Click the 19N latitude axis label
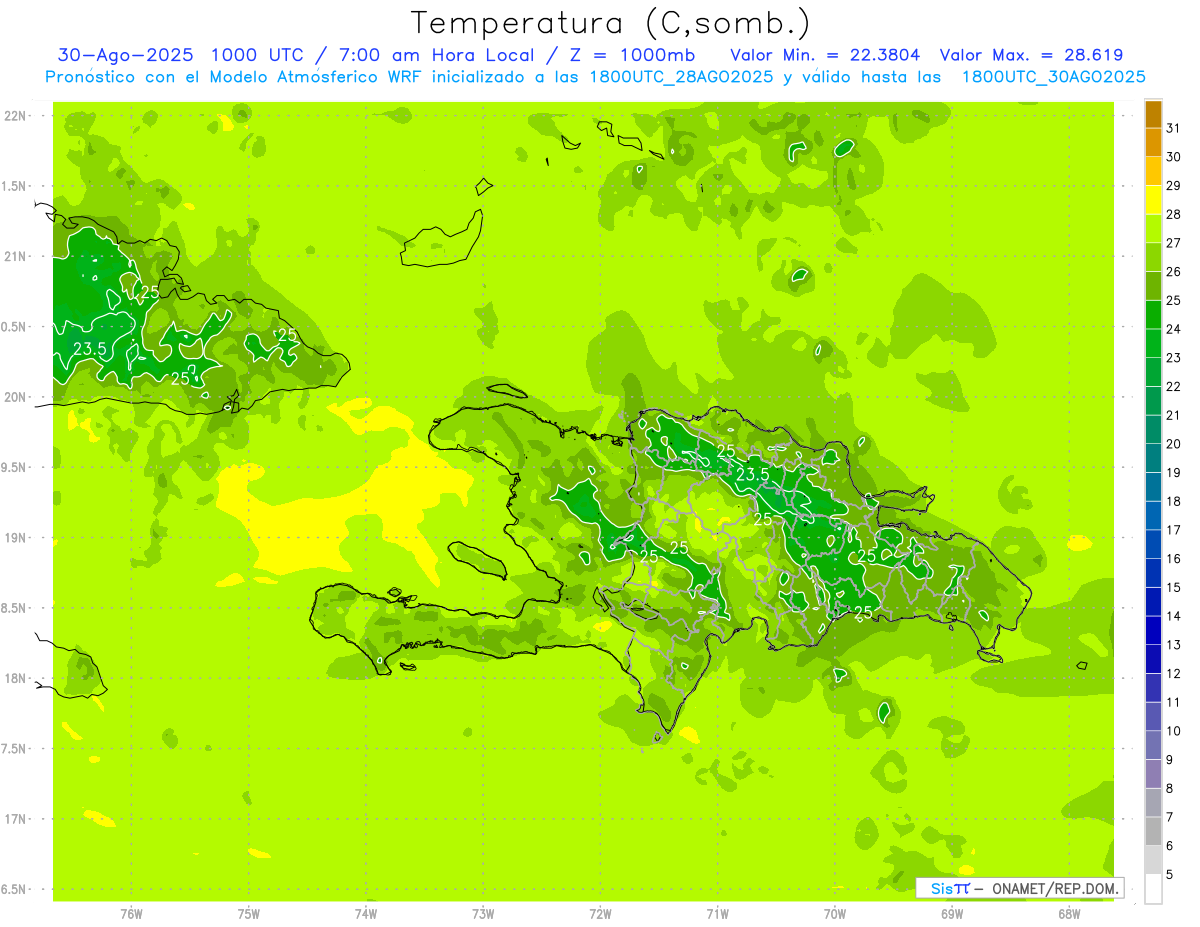Image resolution: width=1200 pixels, height=927 pixels. 15,538
